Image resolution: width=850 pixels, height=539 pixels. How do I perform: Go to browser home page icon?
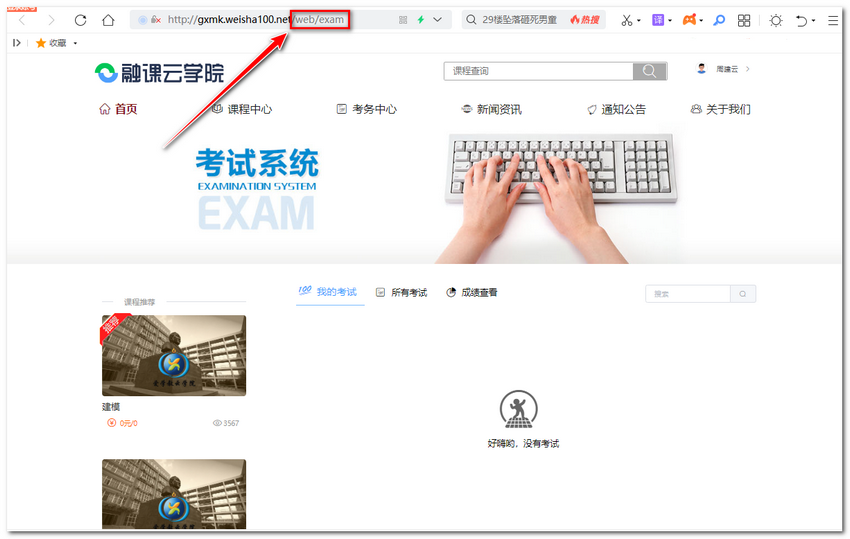[108, 20]
